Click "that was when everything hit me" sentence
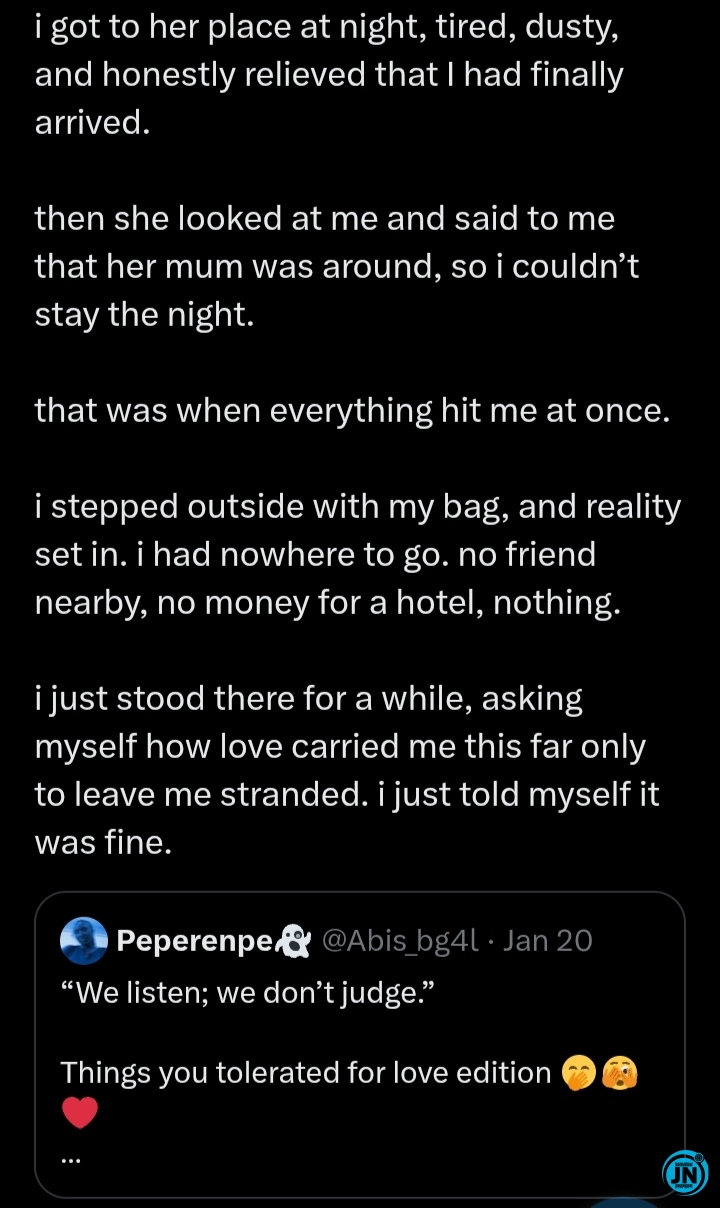The image size is (720, 1208). pos(351,410)
